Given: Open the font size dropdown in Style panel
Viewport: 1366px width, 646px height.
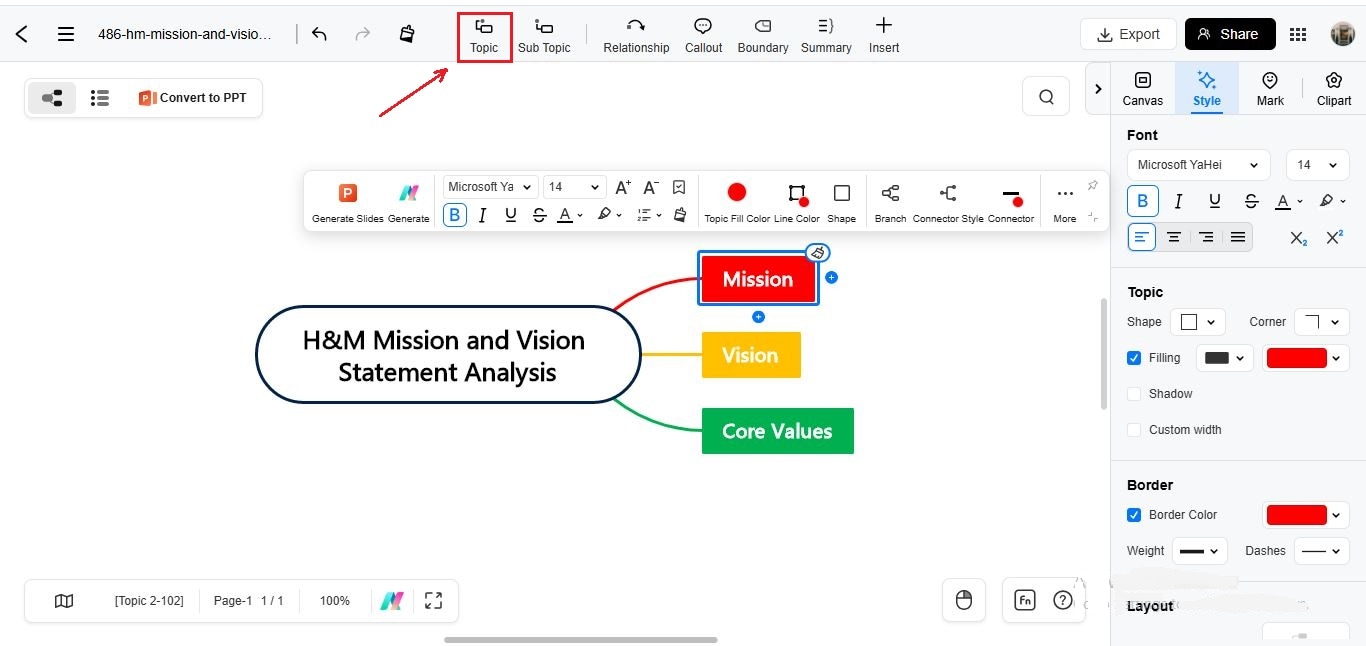Looking at the screenshot, I should (x=1318, y=165).
